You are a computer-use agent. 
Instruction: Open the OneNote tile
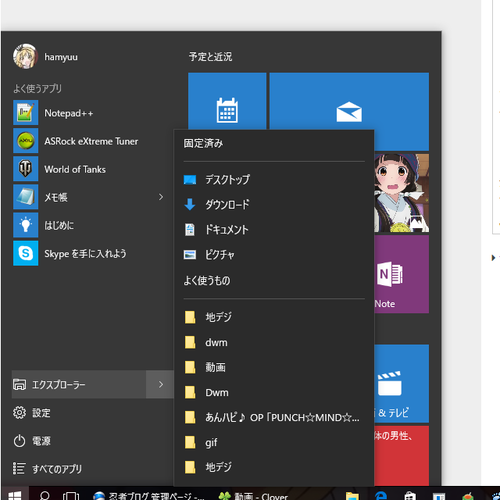[x=401, y=274]
